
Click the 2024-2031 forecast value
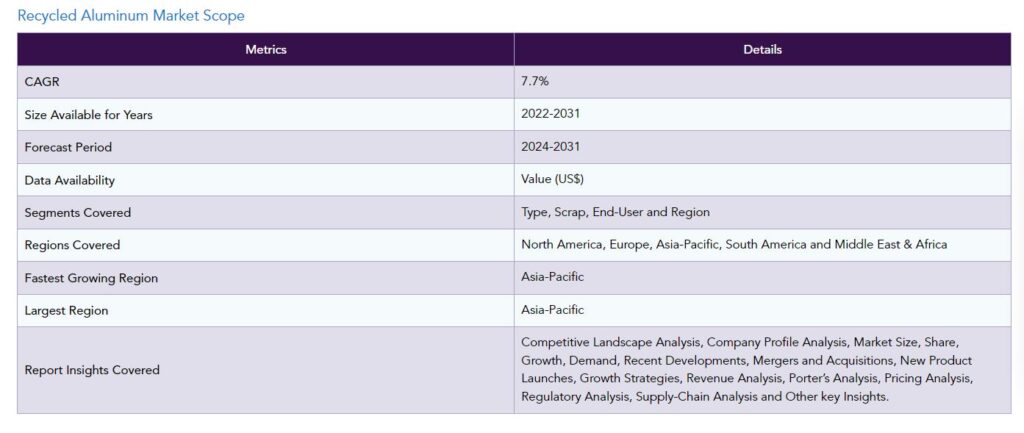pos(550,147)
